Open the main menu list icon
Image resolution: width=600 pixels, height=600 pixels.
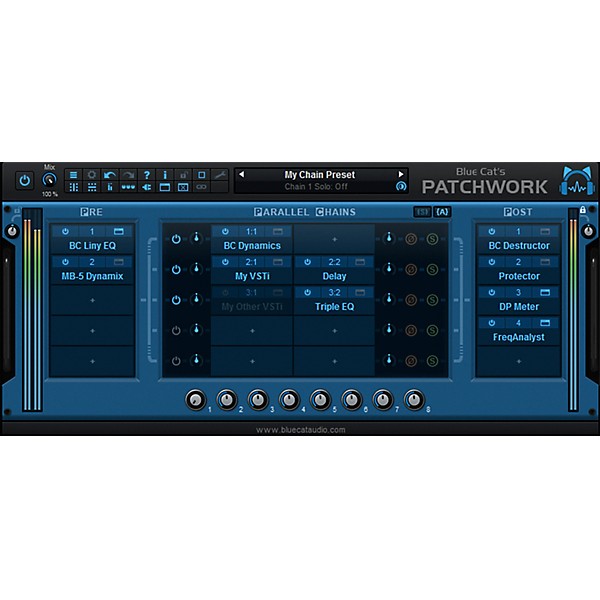(73, 175)
